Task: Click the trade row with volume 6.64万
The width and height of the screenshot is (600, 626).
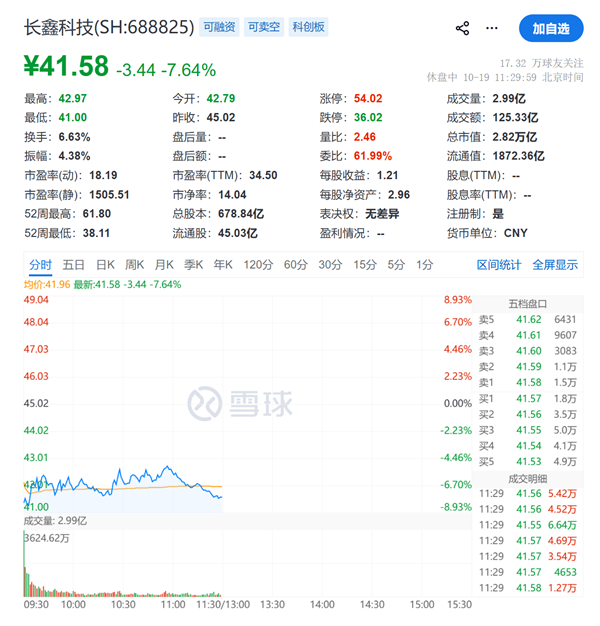Action: coord(527,525)
